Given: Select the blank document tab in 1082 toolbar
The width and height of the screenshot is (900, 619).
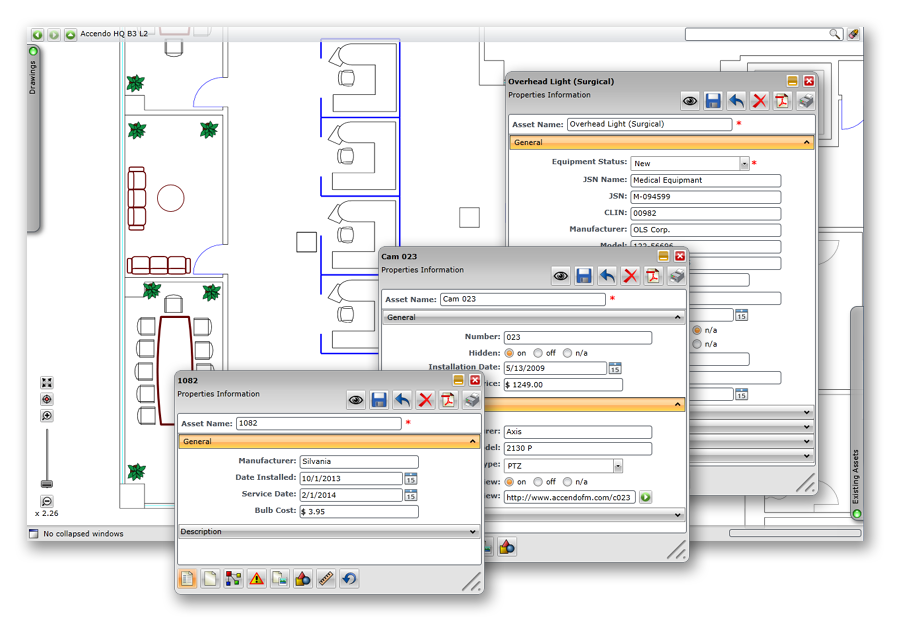Looking at the screenshot, I should 210,578.
